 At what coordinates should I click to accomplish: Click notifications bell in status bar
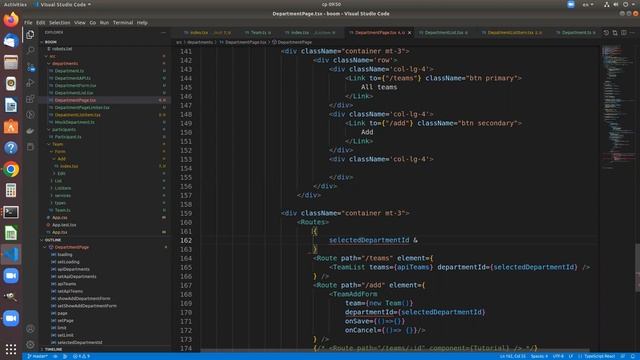(x=633, y=356)
